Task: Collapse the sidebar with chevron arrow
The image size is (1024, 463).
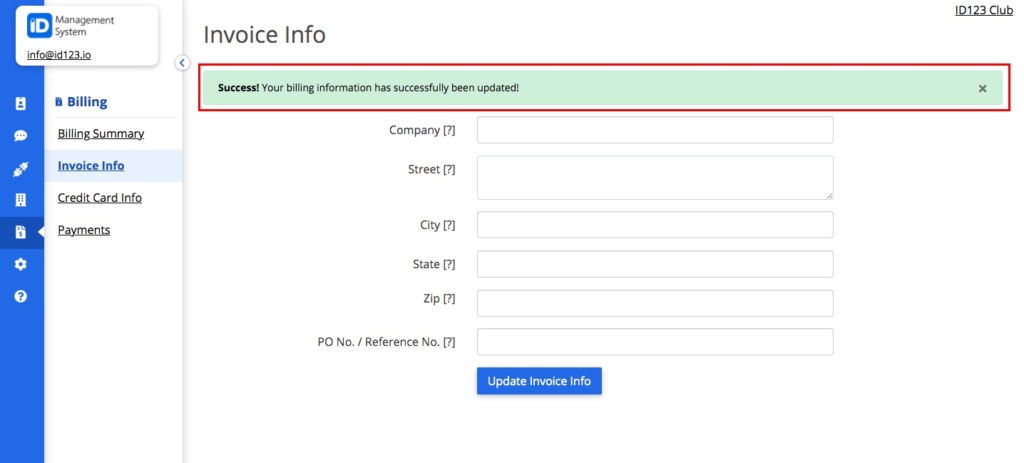Action: pyautogui.click(x=182, y=63)
